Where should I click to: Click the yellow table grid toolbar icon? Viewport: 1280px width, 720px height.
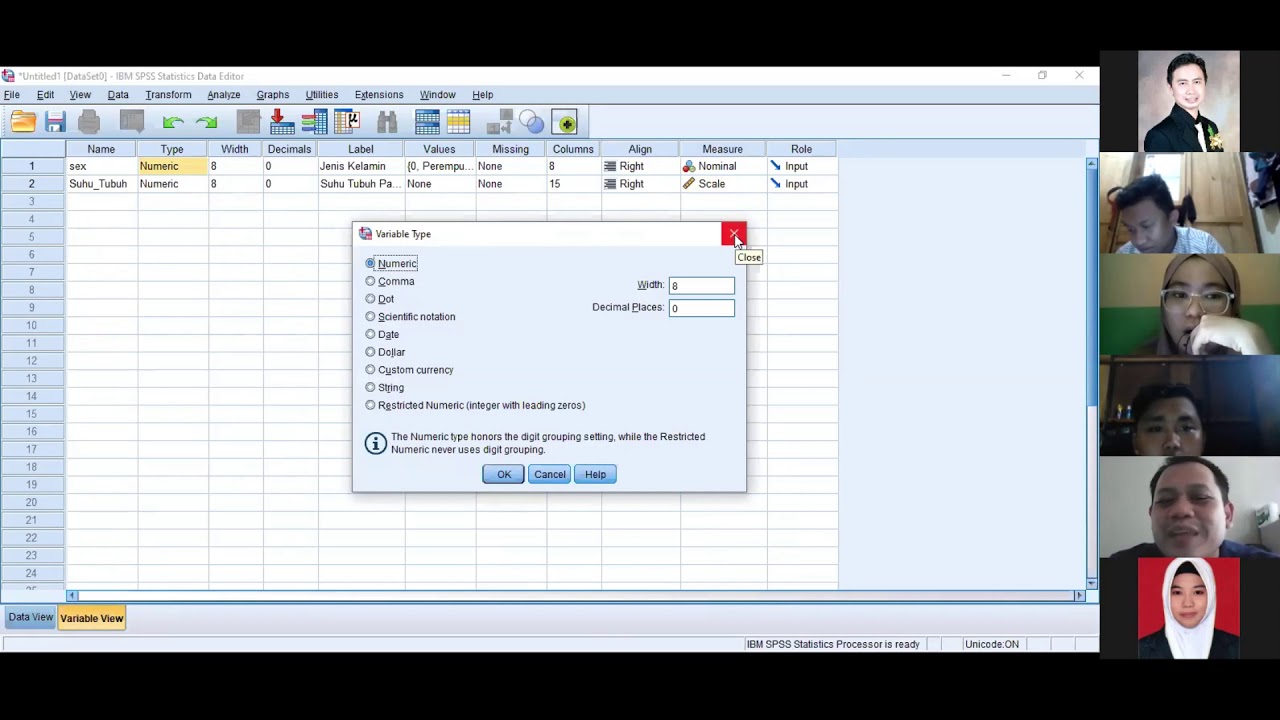coord(459,123)
